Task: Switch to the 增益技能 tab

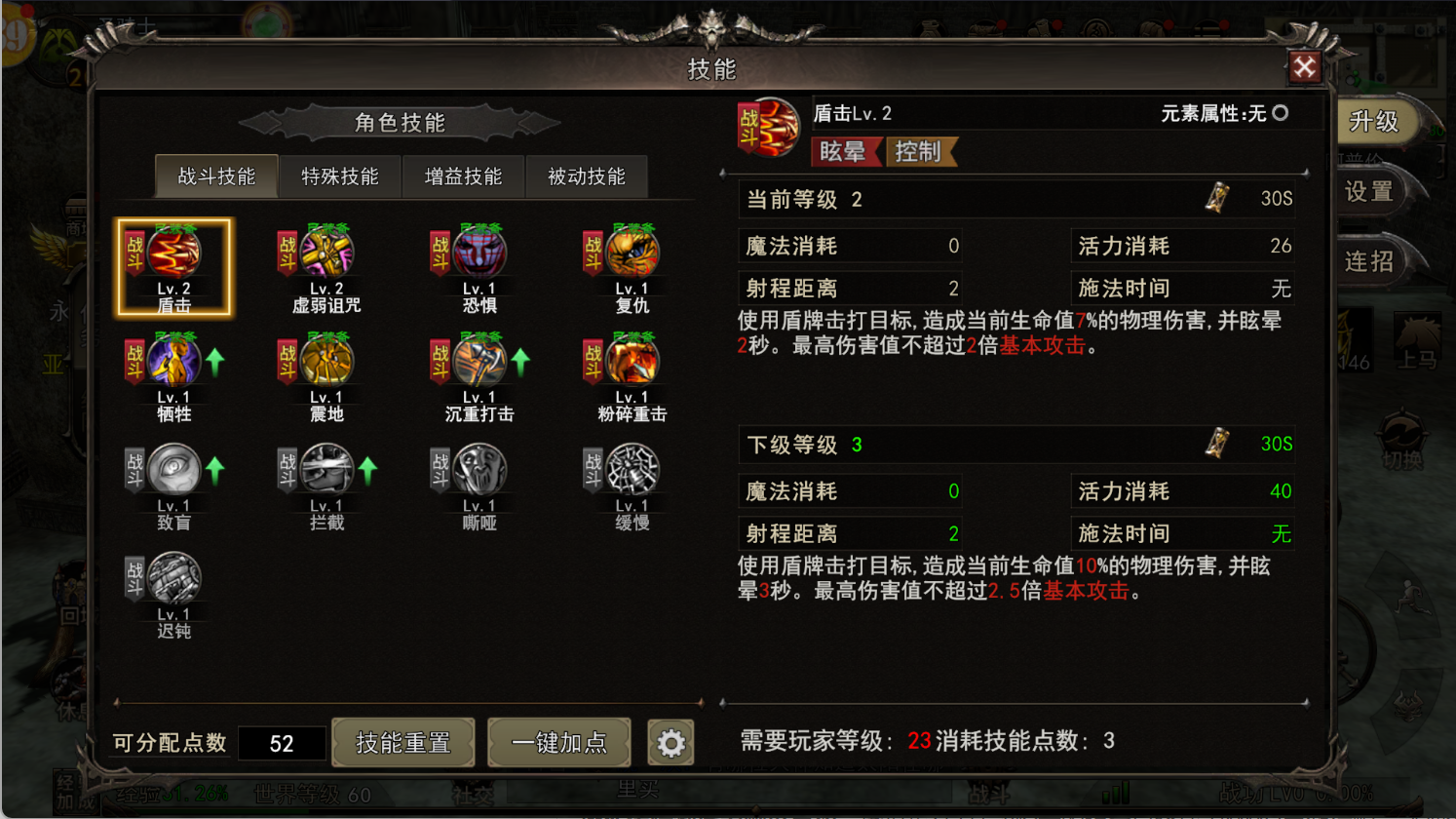Action: (x=463, y=176)
